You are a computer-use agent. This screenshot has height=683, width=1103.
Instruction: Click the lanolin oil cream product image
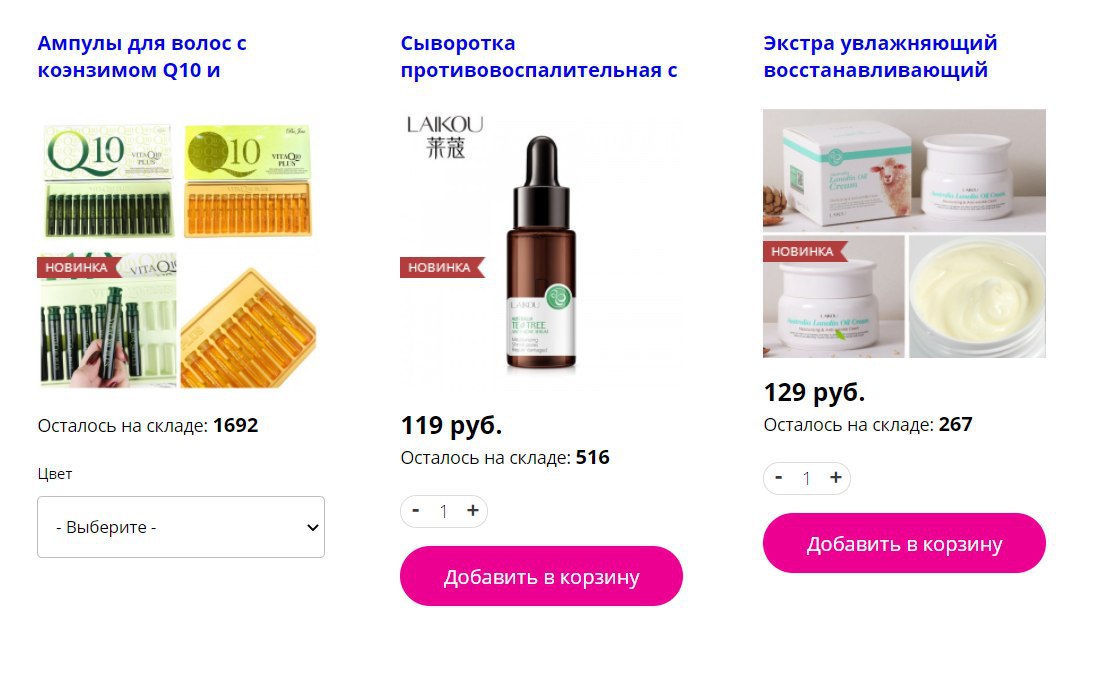pyautogui.click(x=905, y=233)
